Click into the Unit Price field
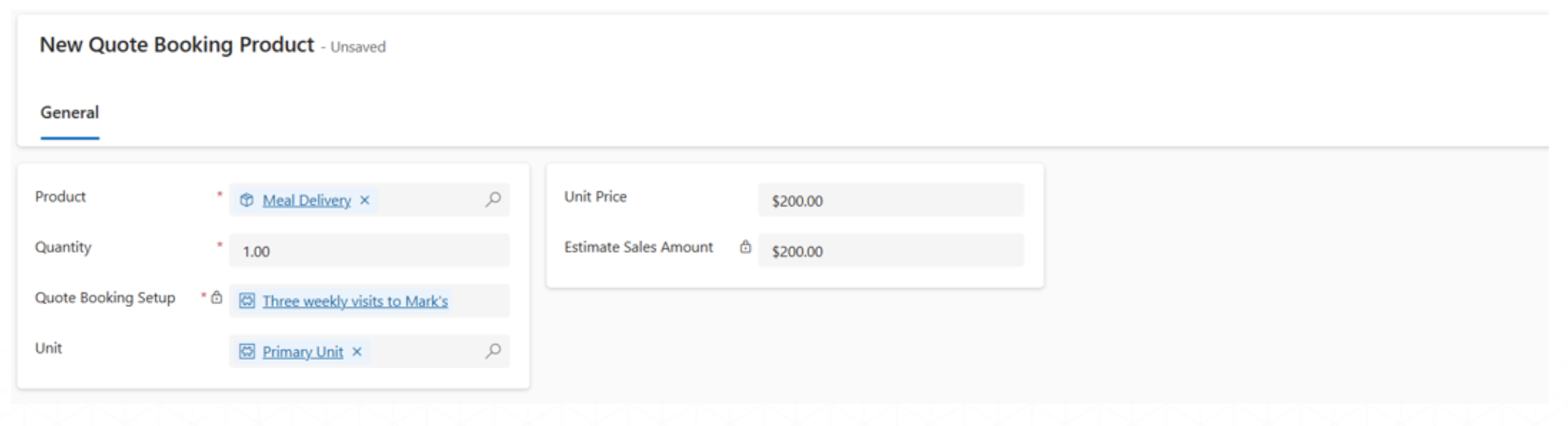 pos(890,201)
